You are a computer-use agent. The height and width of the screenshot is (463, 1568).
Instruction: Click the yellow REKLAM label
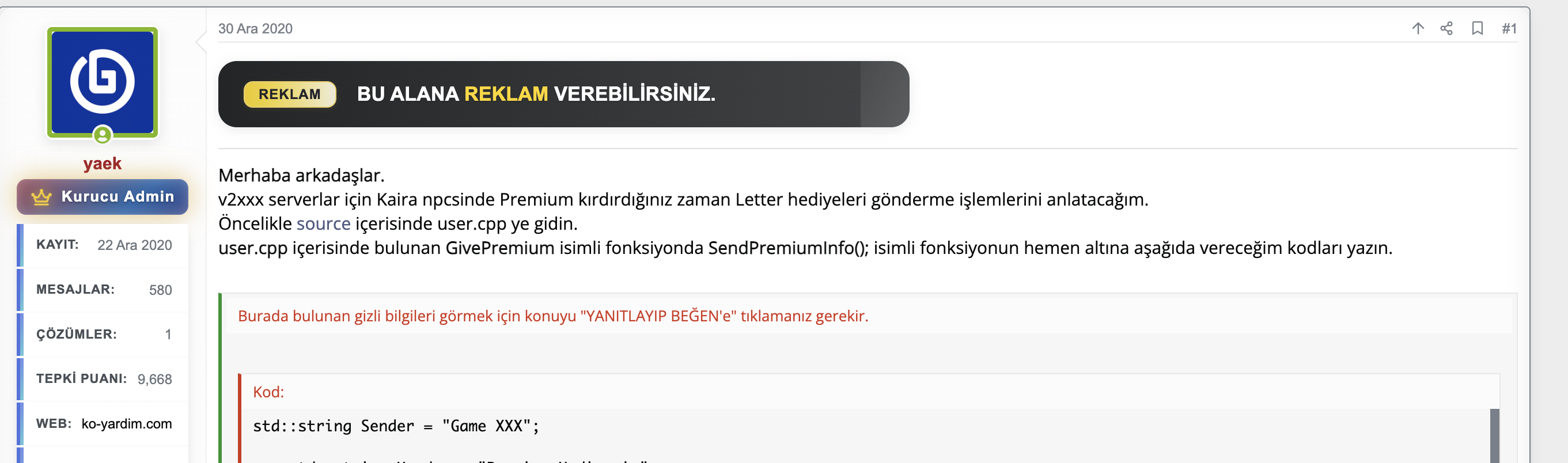pos(290,94)
